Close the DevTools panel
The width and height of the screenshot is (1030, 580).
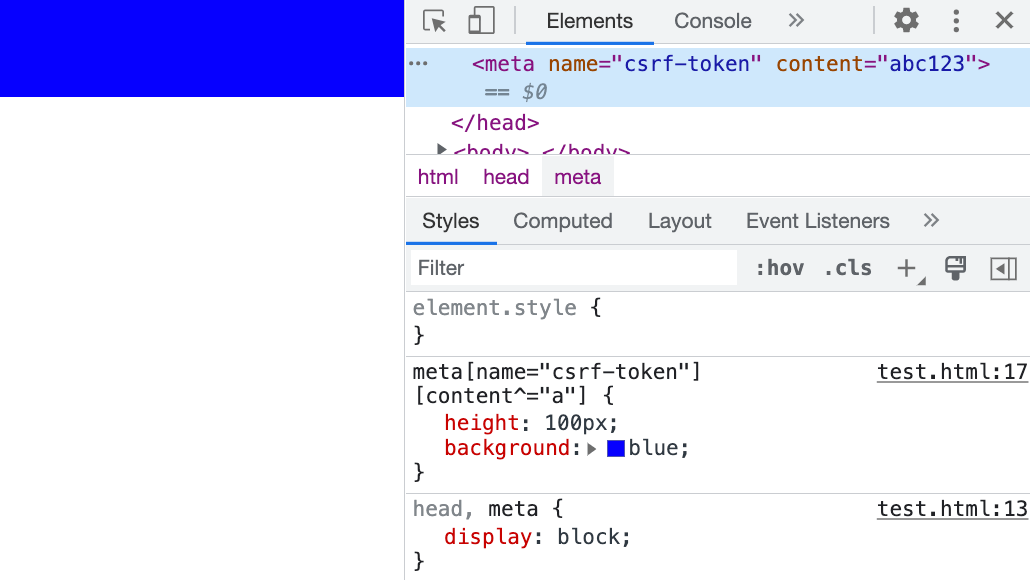[1004, 20]
